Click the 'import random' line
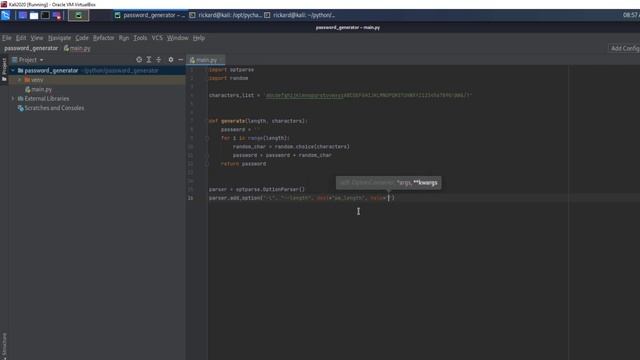 229,78
